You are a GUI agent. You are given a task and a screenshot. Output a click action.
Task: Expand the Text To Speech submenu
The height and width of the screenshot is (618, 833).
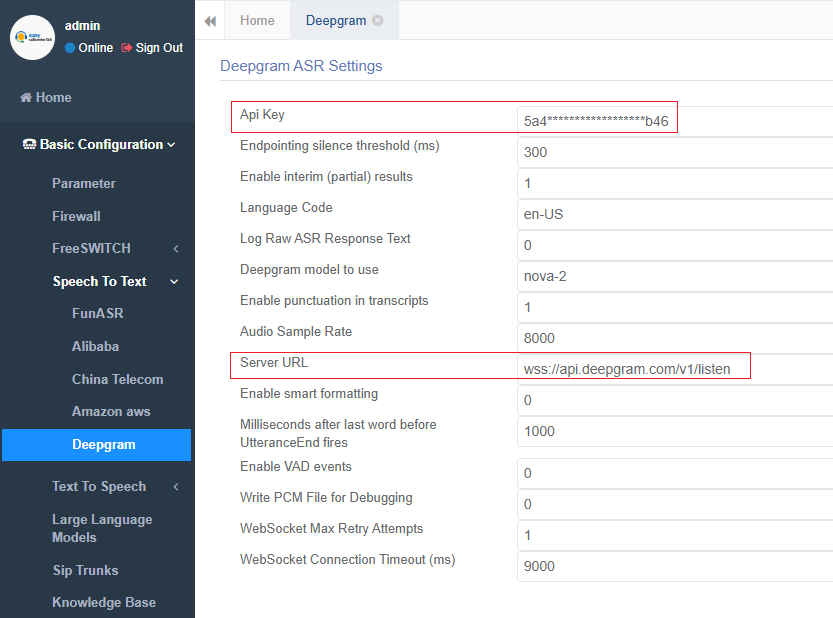coord(115,486)
